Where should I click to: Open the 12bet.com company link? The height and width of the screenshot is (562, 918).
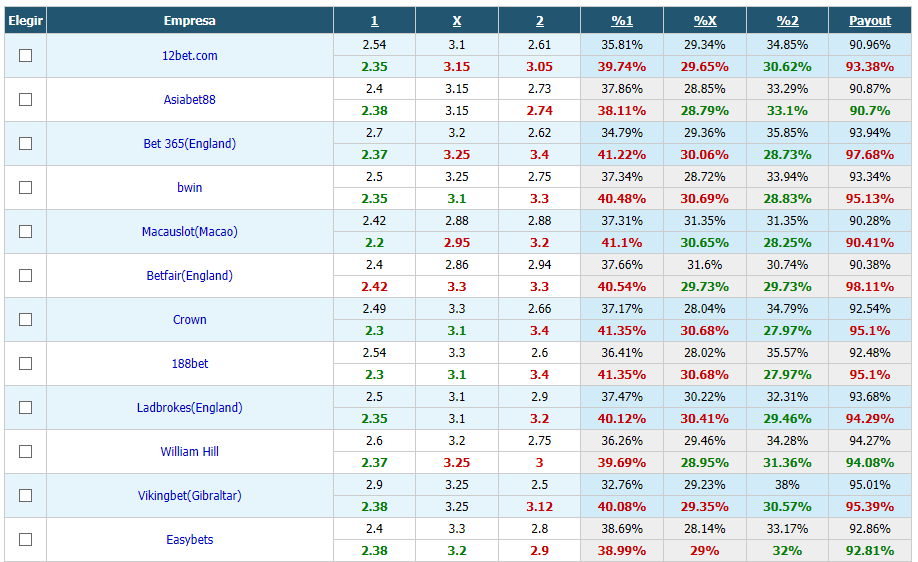pyautogui.click(x=190, y=56)
